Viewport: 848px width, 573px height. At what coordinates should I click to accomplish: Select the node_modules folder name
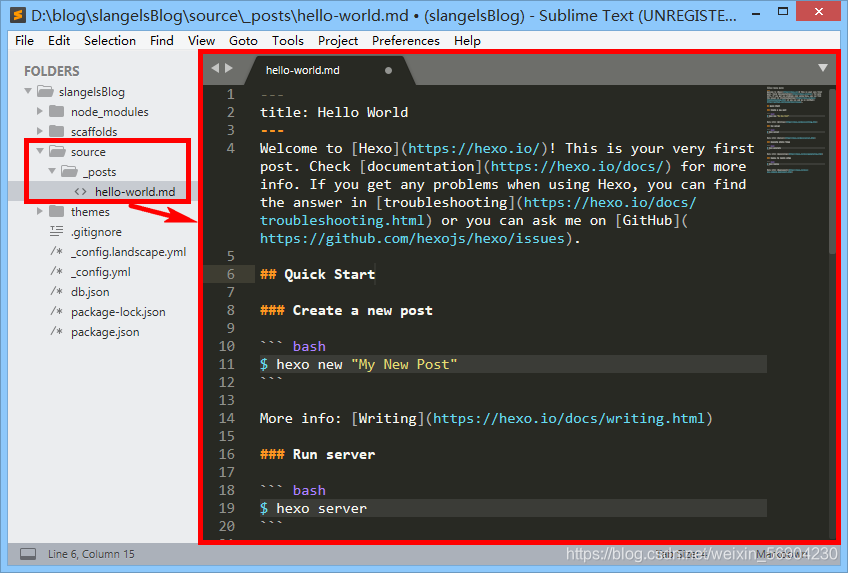[x=109, y=112]
